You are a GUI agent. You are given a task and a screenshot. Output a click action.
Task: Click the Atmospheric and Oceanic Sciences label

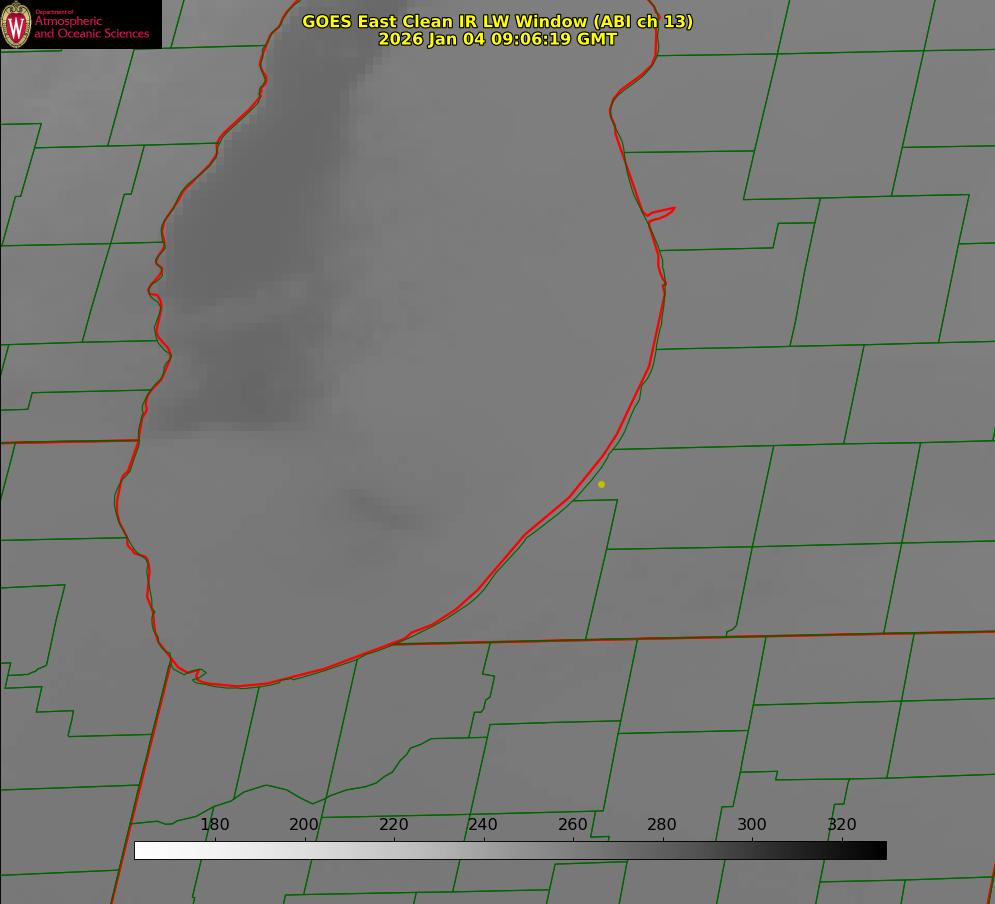[91, 27]
